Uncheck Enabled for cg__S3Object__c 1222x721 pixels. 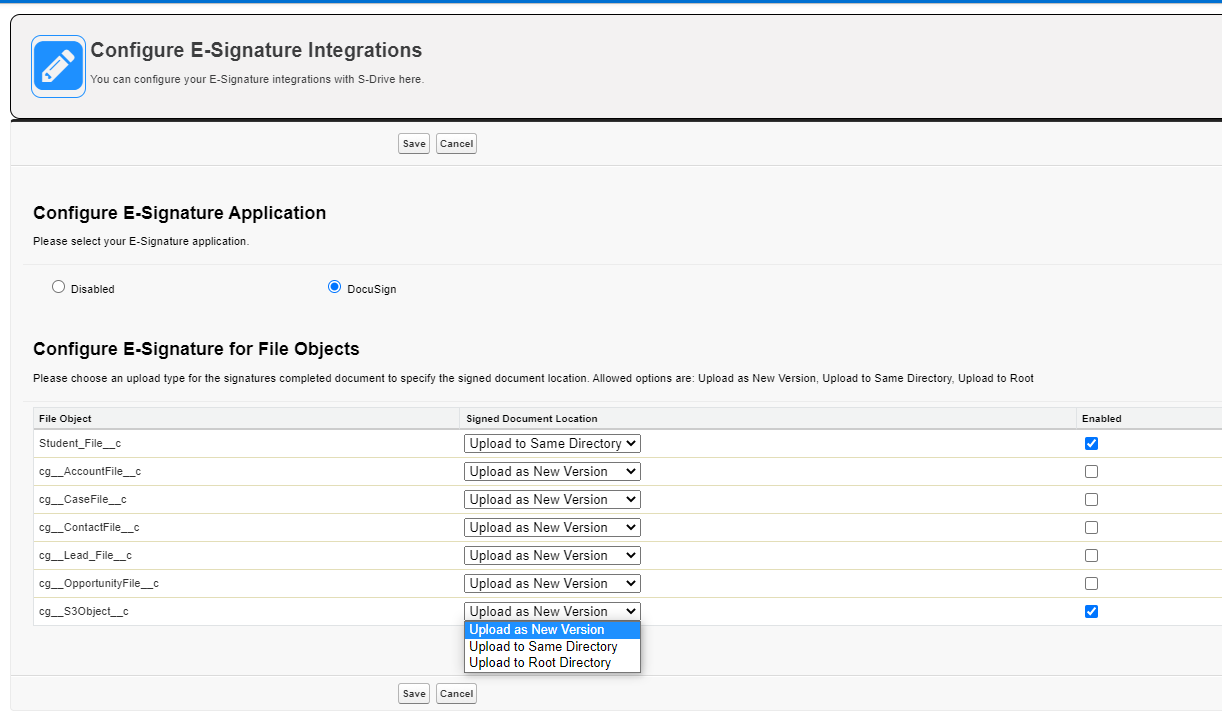[x=1091, y=611]
